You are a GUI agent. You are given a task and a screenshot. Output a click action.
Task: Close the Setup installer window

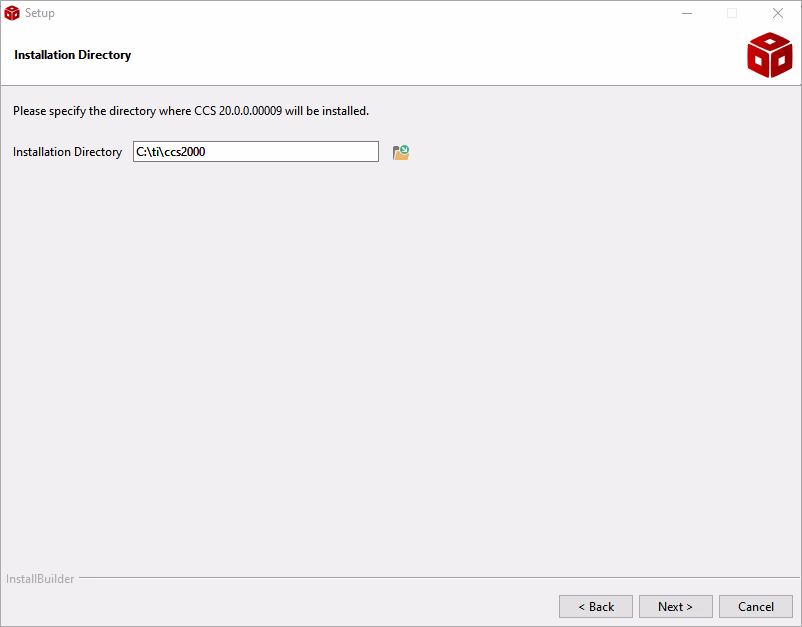coord(778,13)
